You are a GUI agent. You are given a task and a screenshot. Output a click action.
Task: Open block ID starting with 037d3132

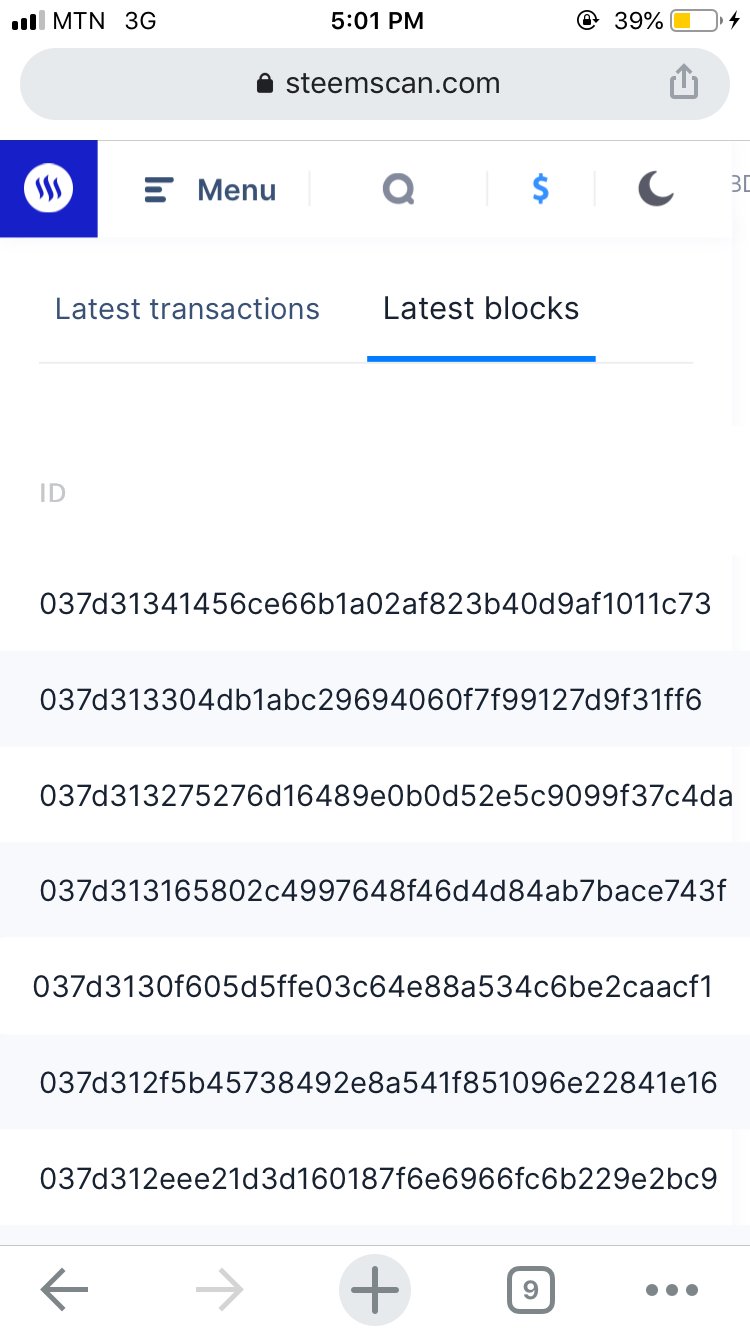coord(386,796)
